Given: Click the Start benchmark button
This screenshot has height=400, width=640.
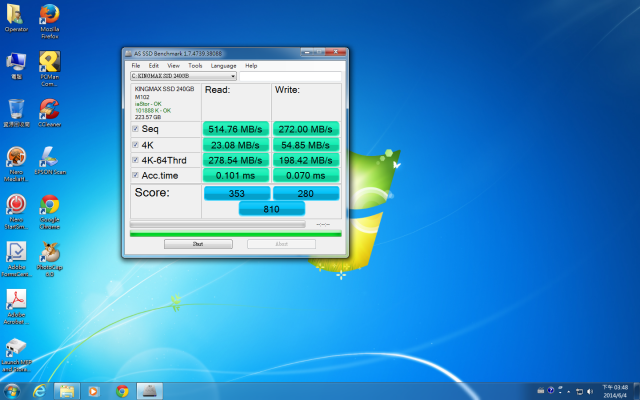Looking at the screenshot, I should (x=198, y=244).
